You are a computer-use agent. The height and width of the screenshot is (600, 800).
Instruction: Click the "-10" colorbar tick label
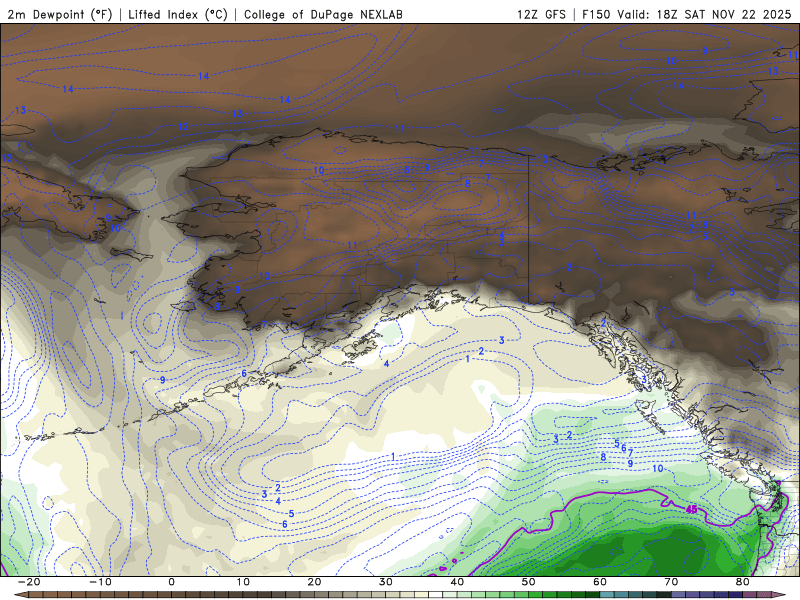pyautogui.click(x=100, y=582)
